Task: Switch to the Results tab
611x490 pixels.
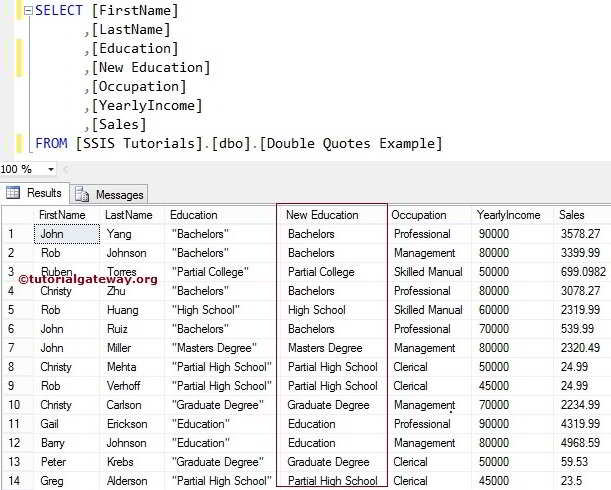Action: click(35, 193)
